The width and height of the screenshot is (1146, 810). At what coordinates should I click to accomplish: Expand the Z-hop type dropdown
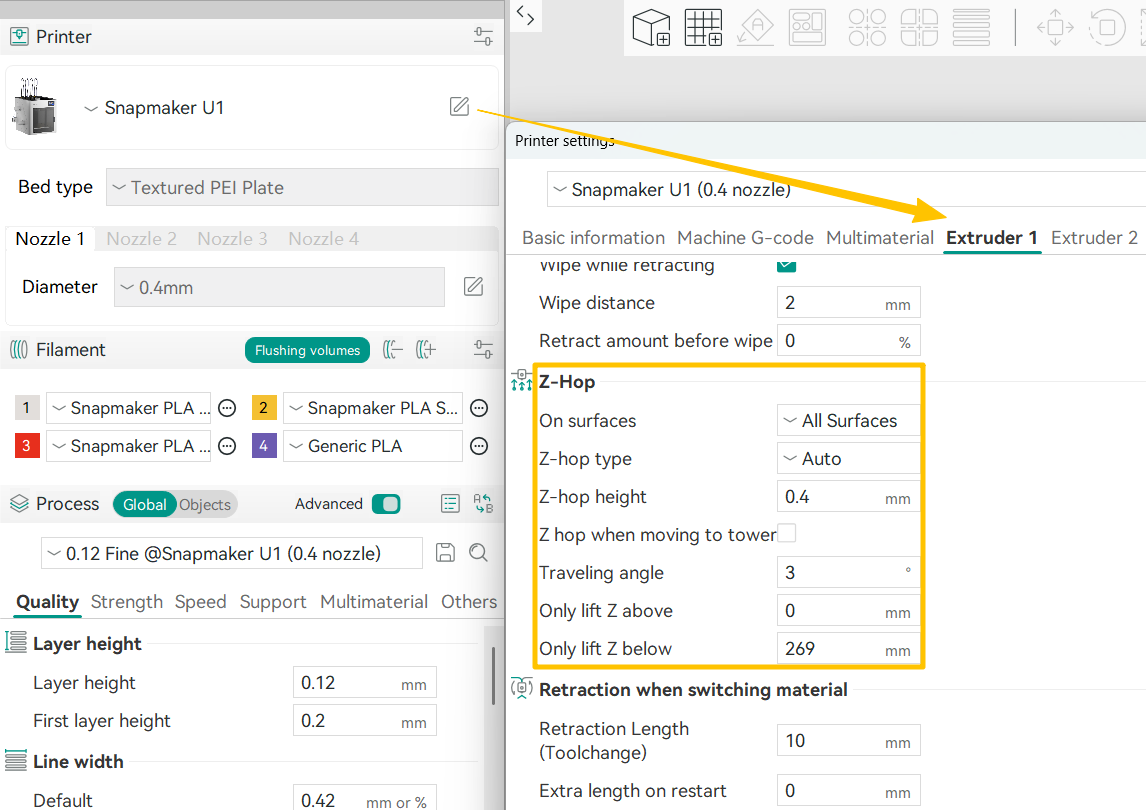coord(848,459)
